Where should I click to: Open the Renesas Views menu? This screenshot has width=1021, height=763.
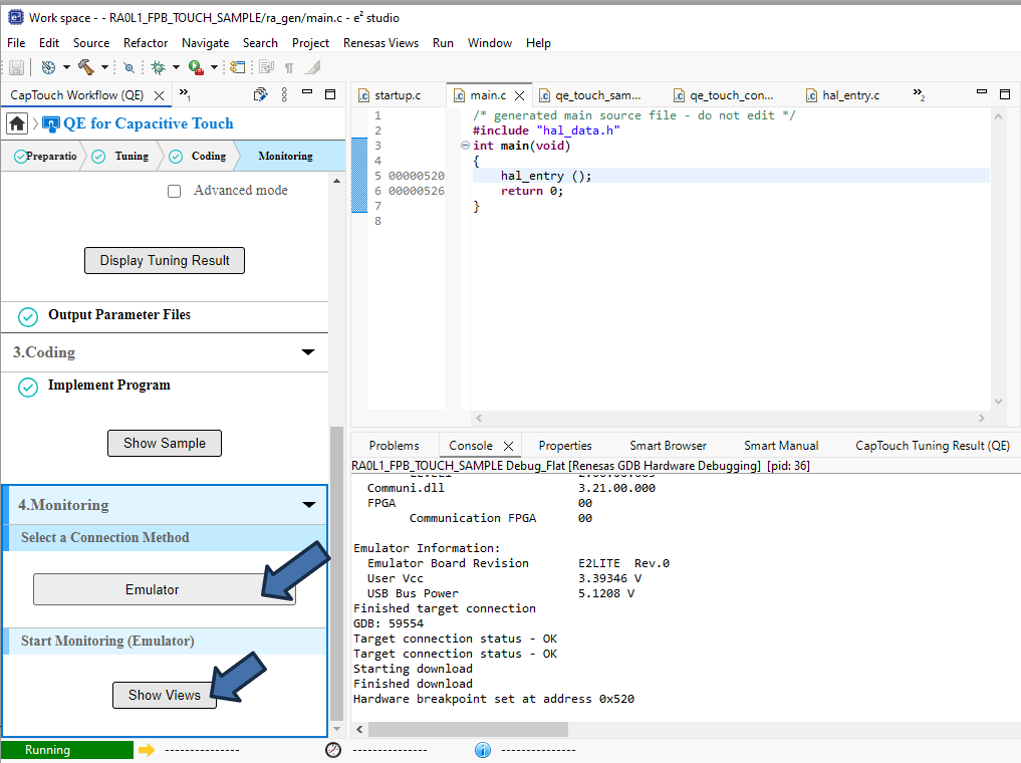(x=381, y=43)
